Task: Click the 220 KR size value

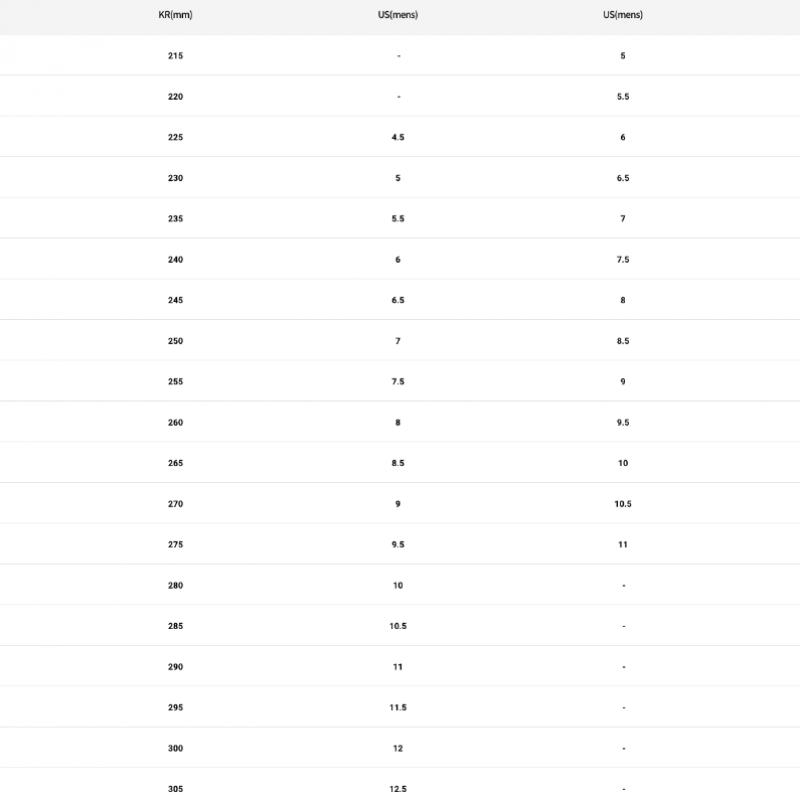Action: [x=175, y=97]
